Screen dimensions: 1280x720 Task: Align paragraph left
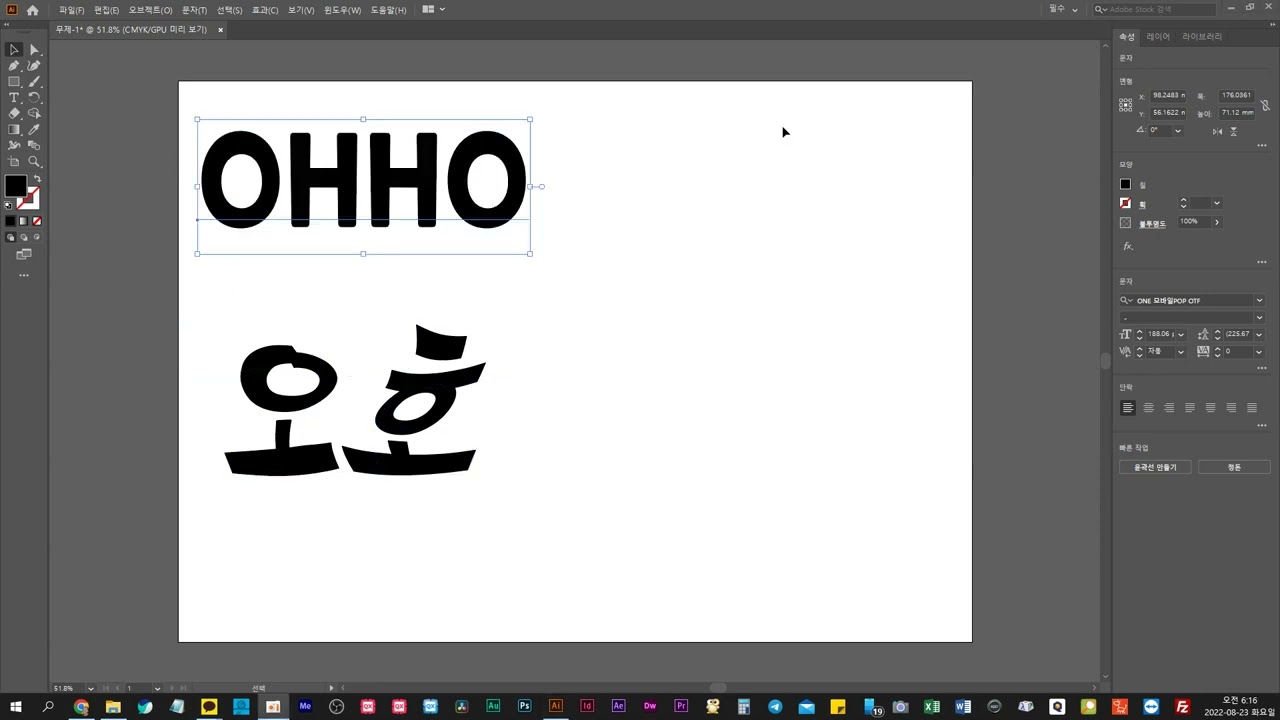pos(1127,408)
